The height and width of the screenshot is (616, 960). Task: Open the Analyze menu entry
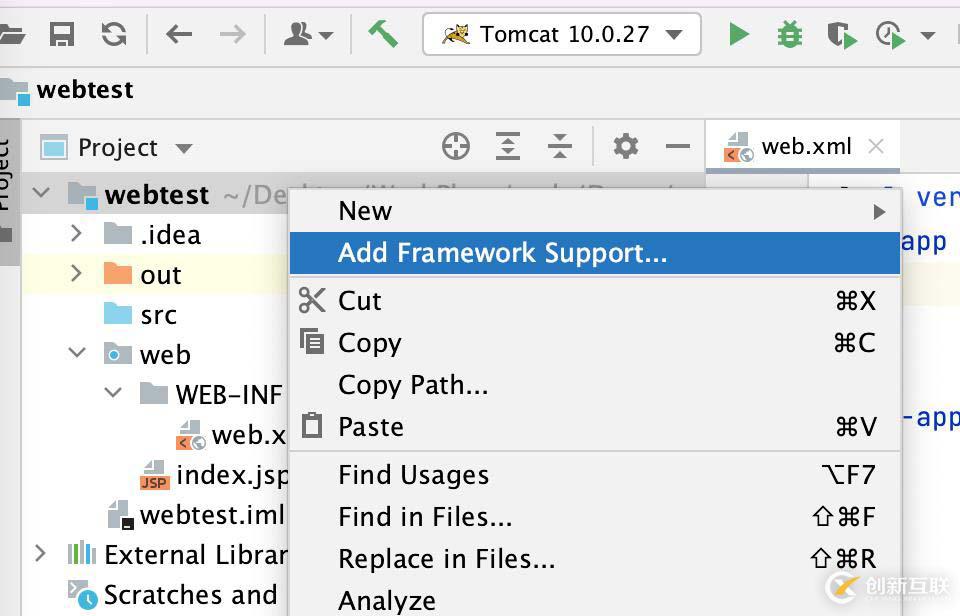(x=594, y=599)
